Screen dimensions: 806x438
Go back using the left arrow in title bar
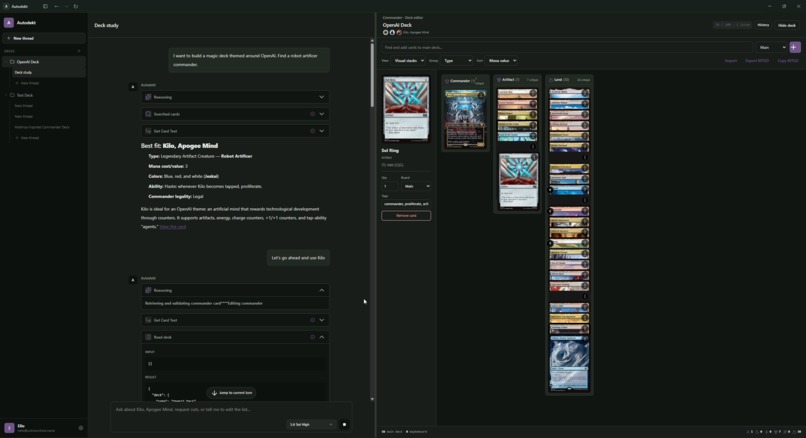(x=57, y=6)
